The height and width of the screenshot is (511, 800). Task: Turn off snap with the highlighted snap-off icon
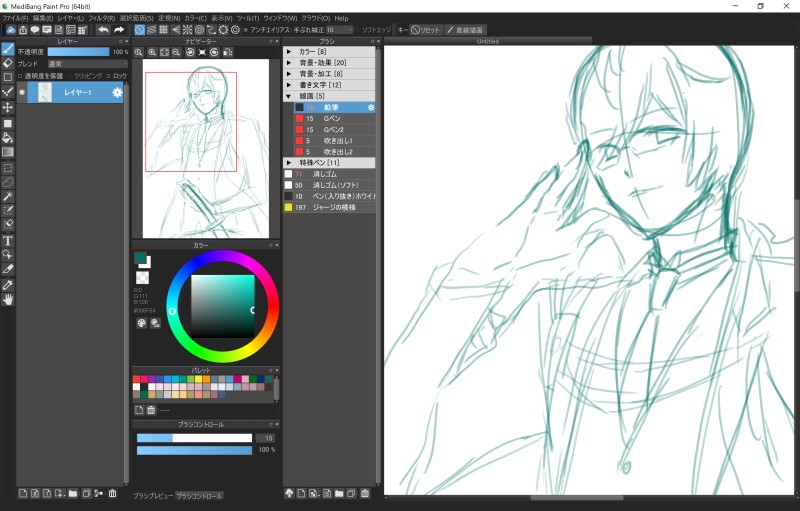click(x=139, y=30)
